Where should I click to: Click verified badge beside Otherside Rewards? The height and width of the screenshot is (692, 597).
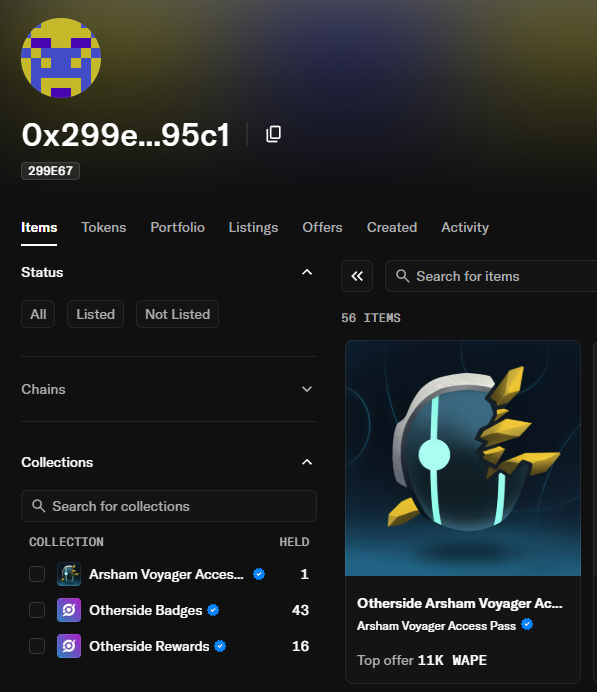point(220,646)
